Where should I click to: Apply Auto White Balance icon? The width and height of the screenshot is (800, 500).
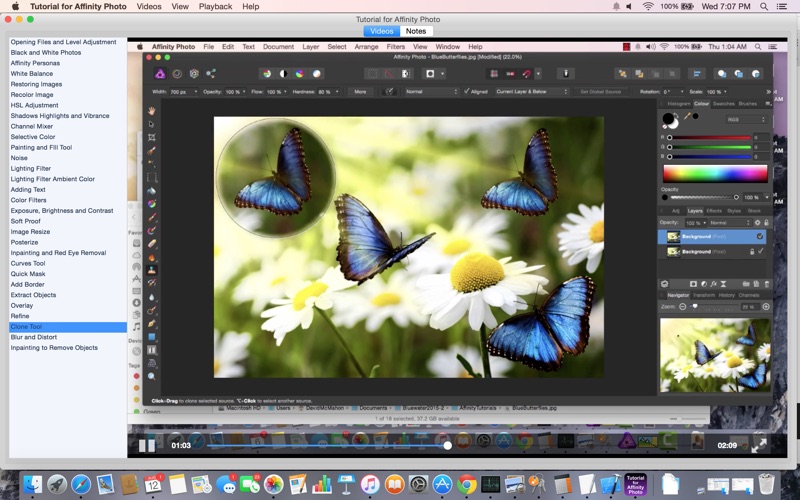click(x=317, y=74)
